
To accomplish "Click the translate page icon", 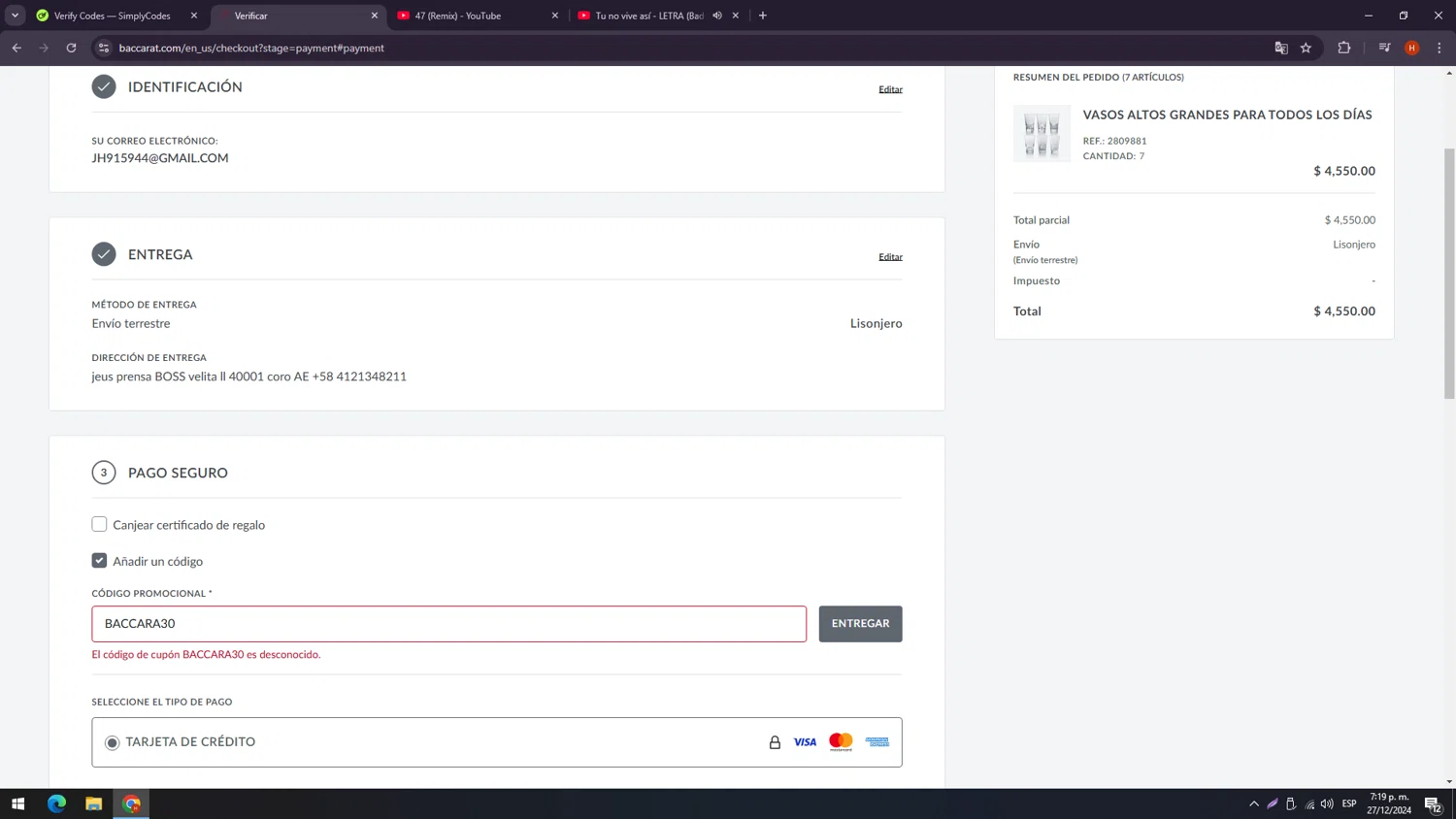I will tap(1281, 48).
